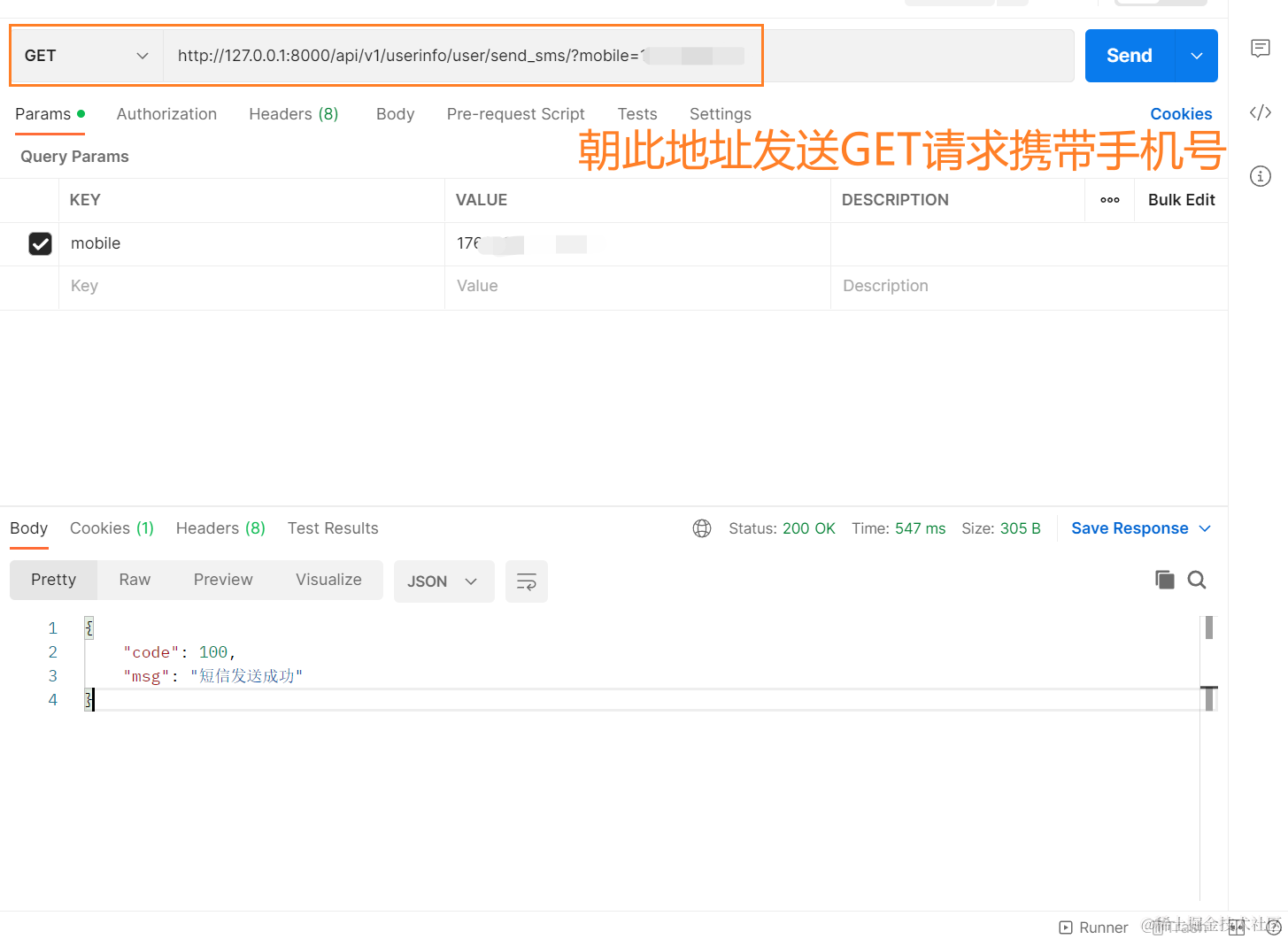
Task: Toggle line wrapping in the response viewer
Action: click(x=527, y=581)
